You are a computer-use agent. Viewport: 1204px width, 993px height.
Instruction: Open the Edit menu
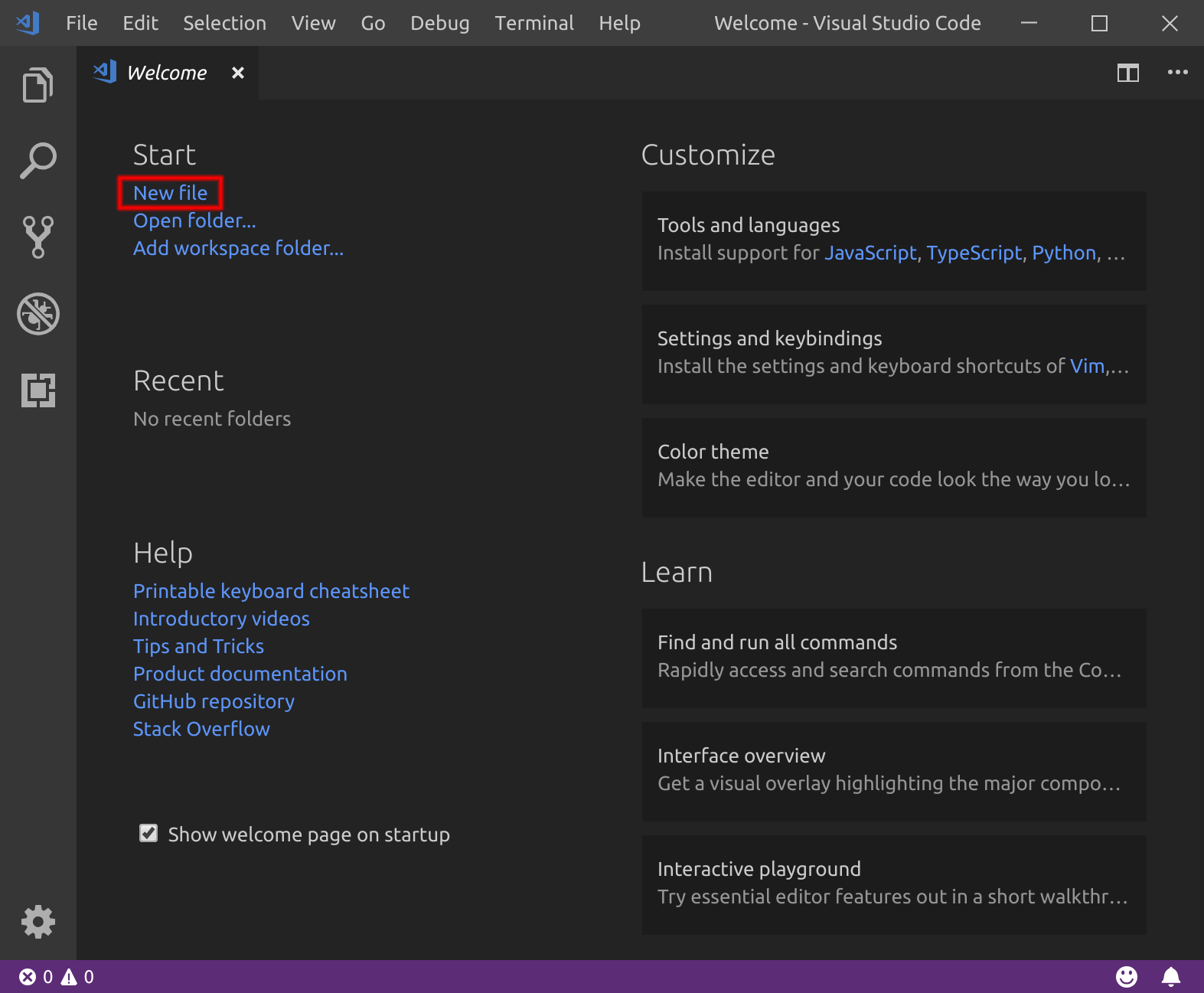tap(141, 23)
